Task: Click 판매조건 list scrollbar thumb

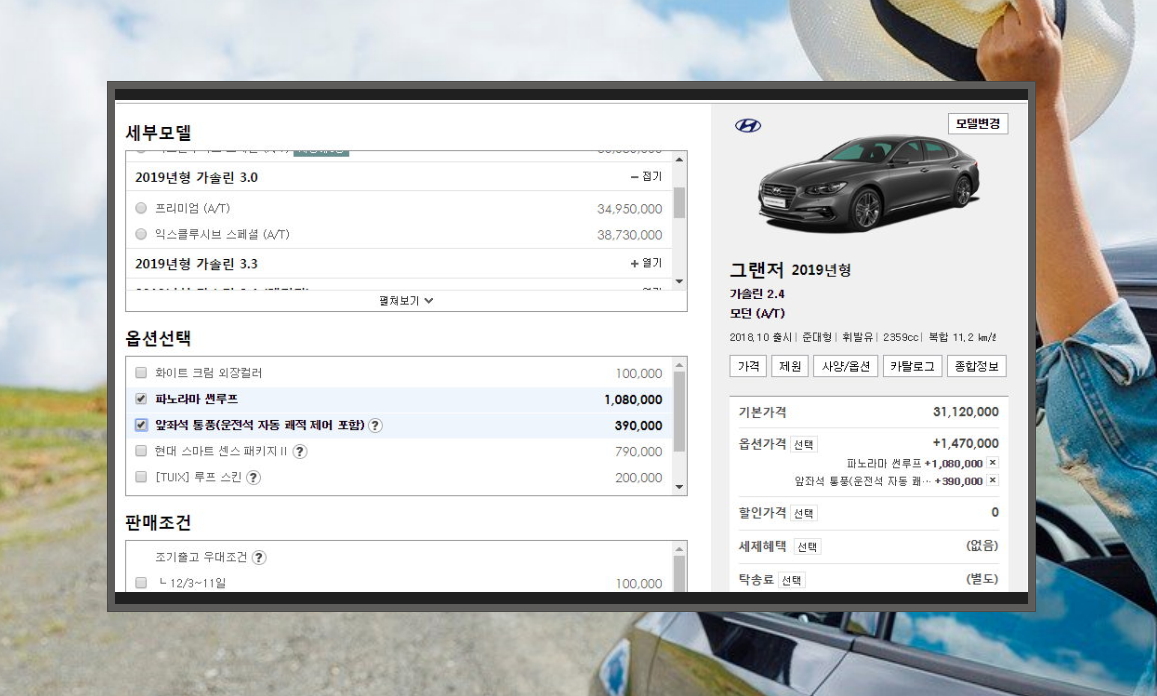Action: click(680, 573)
